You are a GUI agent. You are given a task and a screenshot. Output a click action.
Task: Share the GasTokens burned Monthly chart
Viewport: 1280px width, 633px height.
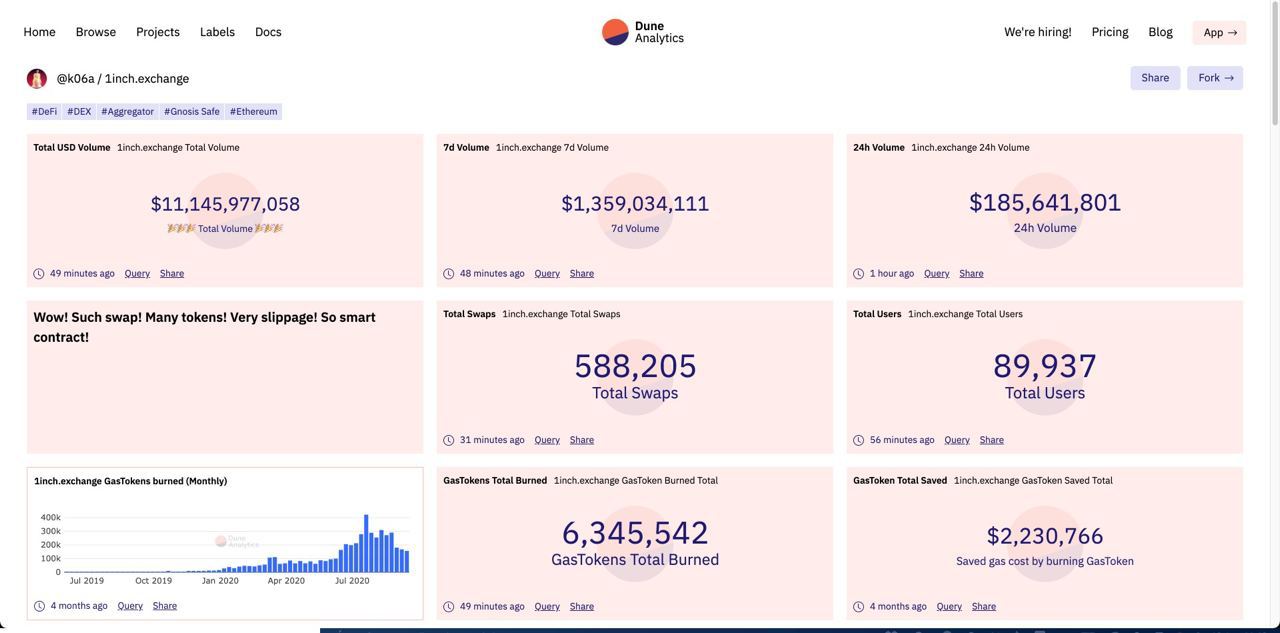click(165, 606)
